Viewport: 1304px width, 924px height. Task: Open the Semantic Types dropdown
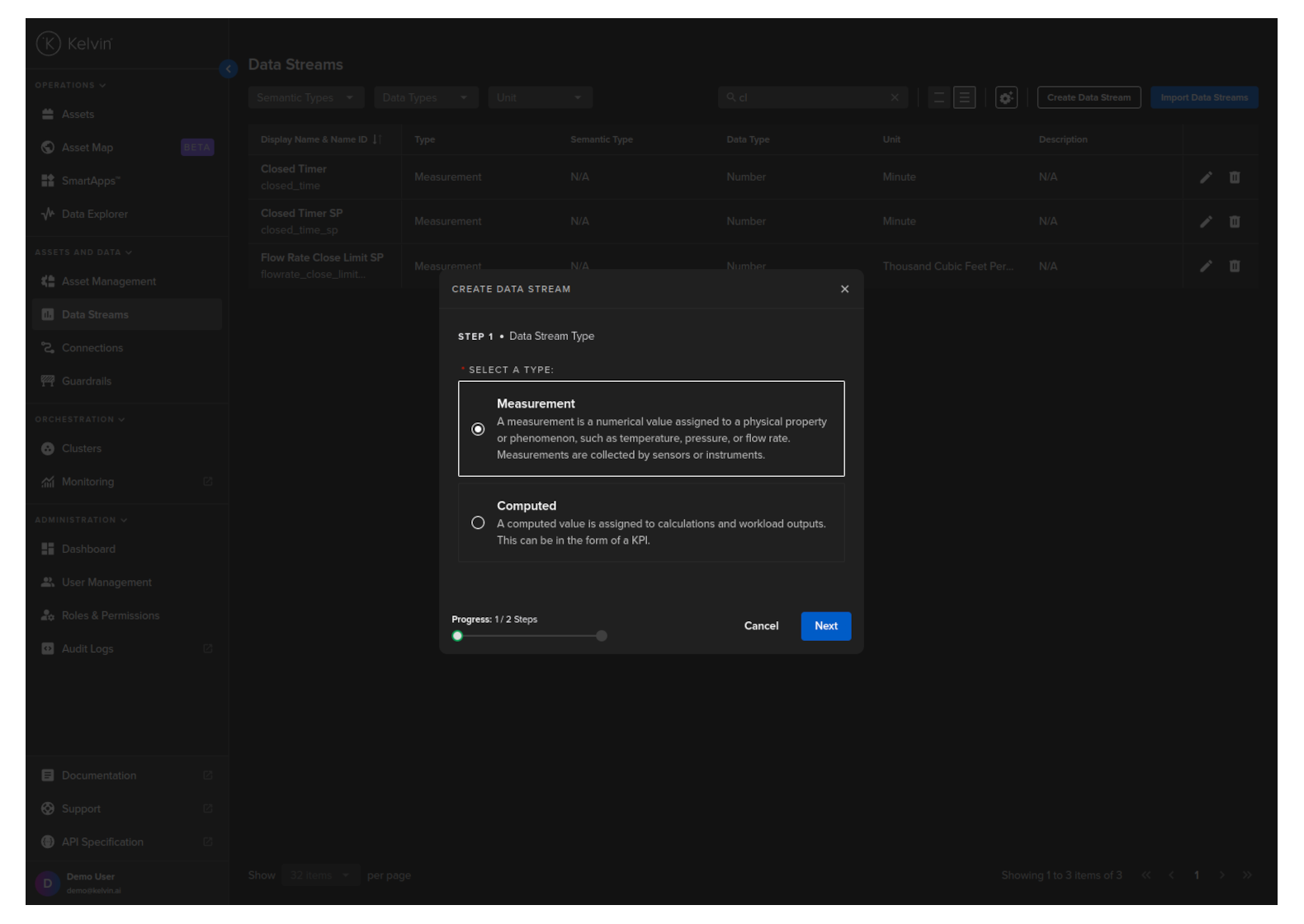(x=305, y=97)
